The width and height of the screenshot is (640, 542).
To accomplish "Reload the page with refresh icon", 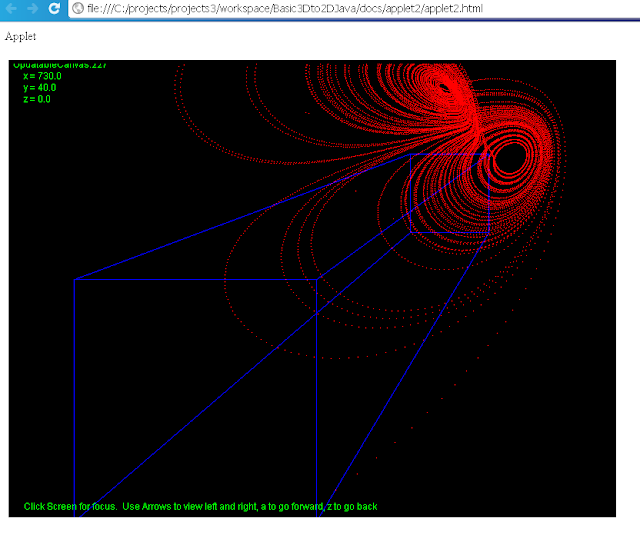I will point(54,8).
